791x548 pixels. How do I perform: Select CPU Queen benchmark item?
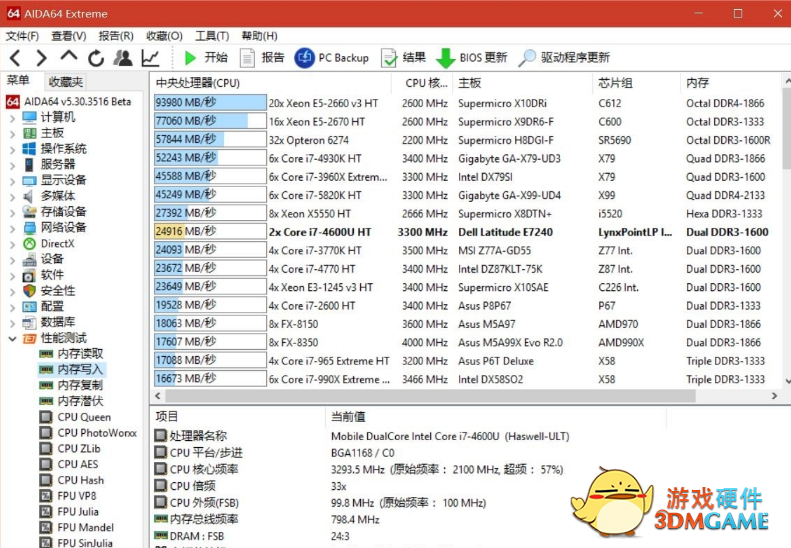84,417
